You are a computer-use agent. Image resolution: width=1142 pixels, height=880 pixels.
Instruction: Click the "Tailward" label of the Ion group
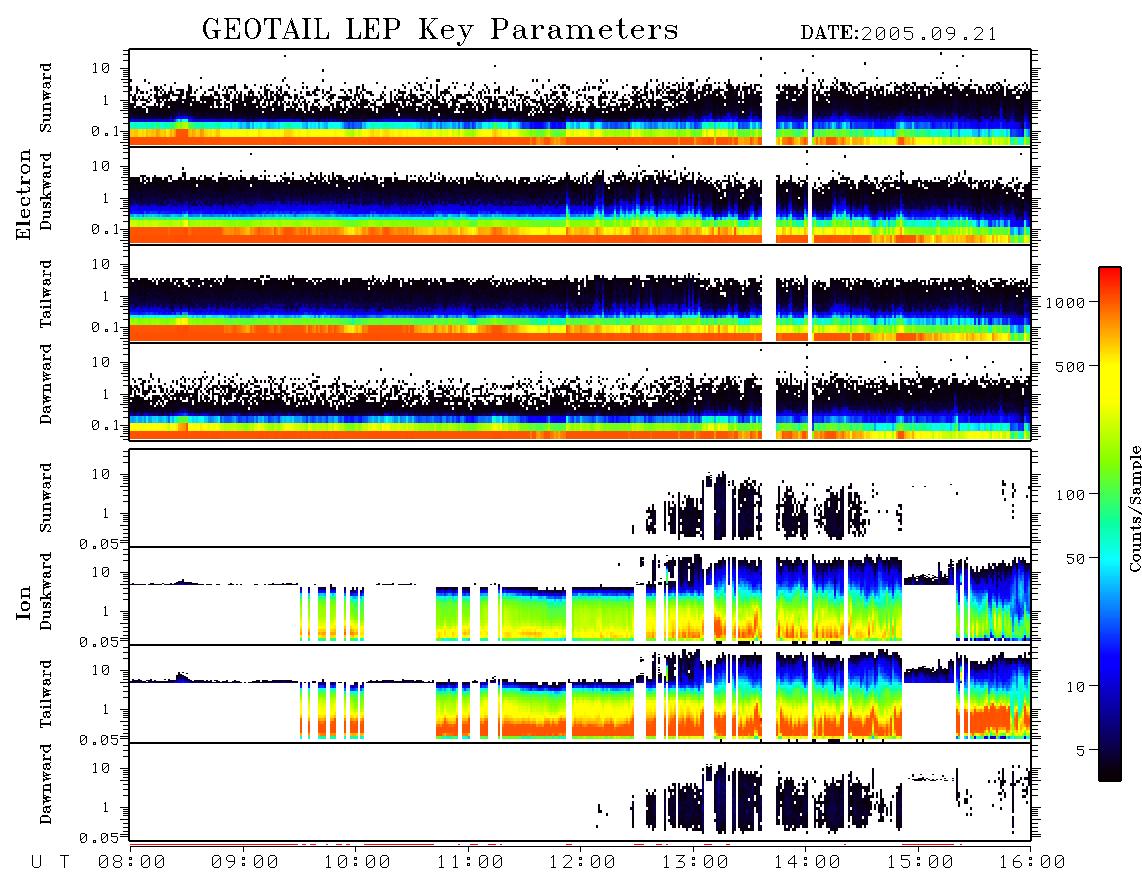[x=46, y=694]
